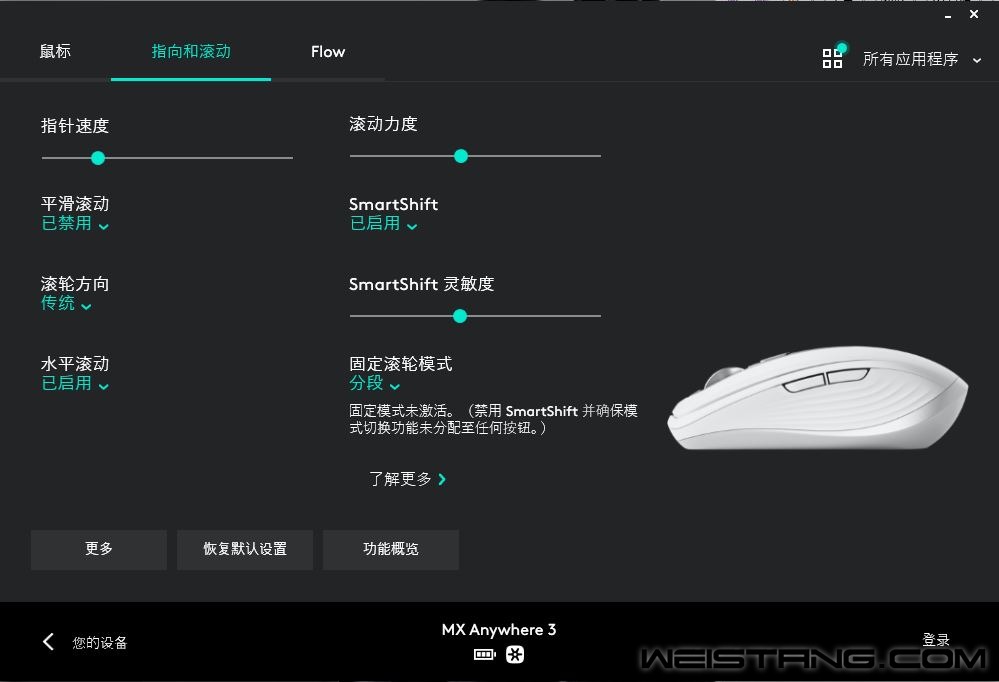Image resolution: width=999 pixels, height=682 pixels.
Task: Click the 功能概览 button
Action: click(391, 549)
